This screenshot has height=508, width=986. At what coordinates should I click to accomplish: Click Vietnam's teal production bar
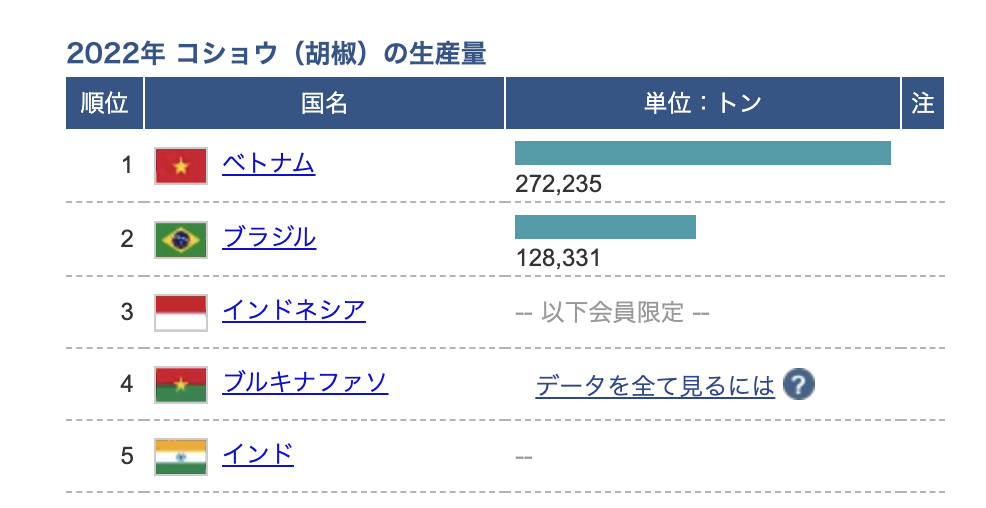(702, 153)
